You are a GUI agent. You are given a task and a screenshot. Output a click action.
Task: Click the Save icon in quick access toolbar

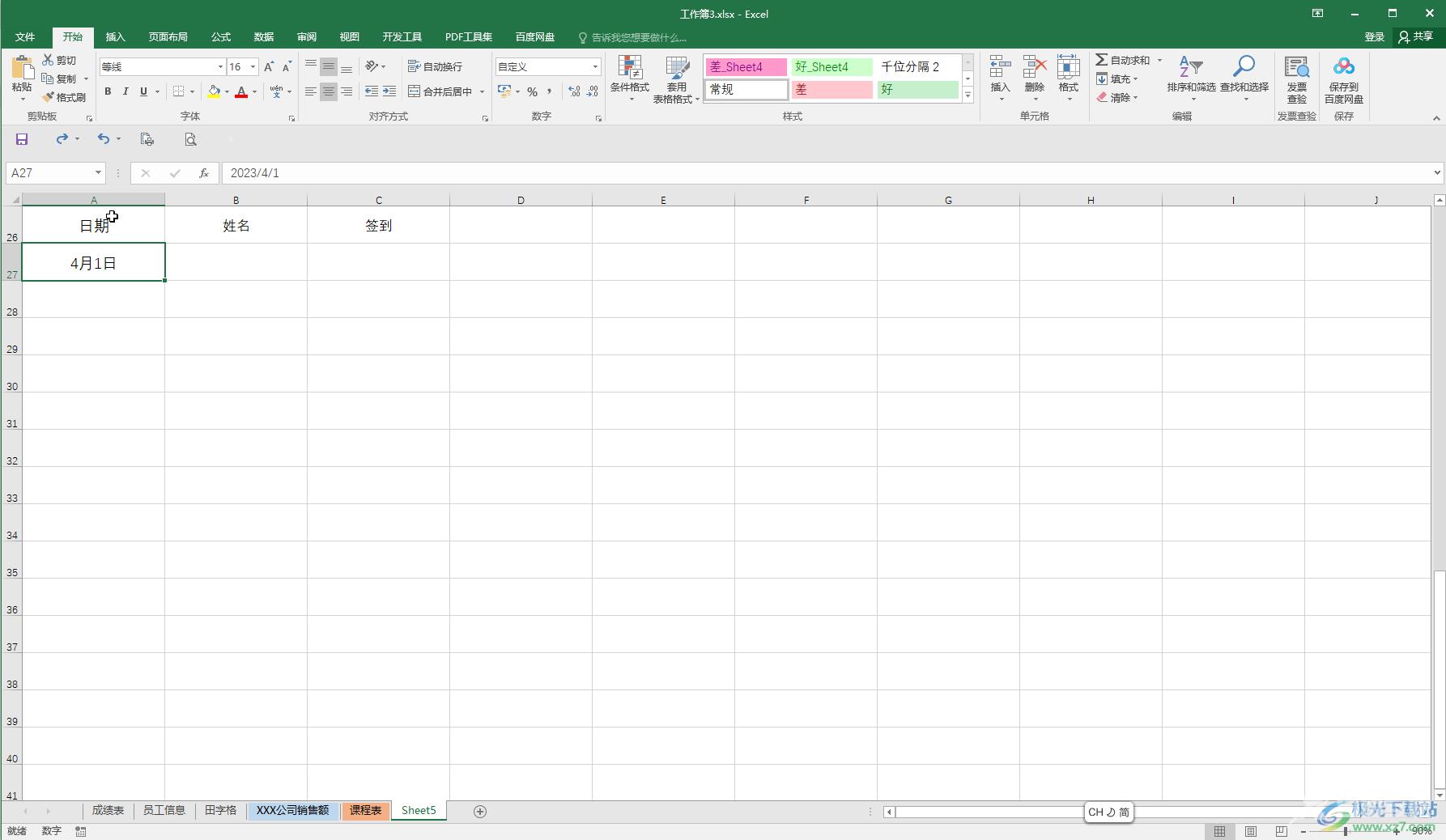(x=22, y=139)
